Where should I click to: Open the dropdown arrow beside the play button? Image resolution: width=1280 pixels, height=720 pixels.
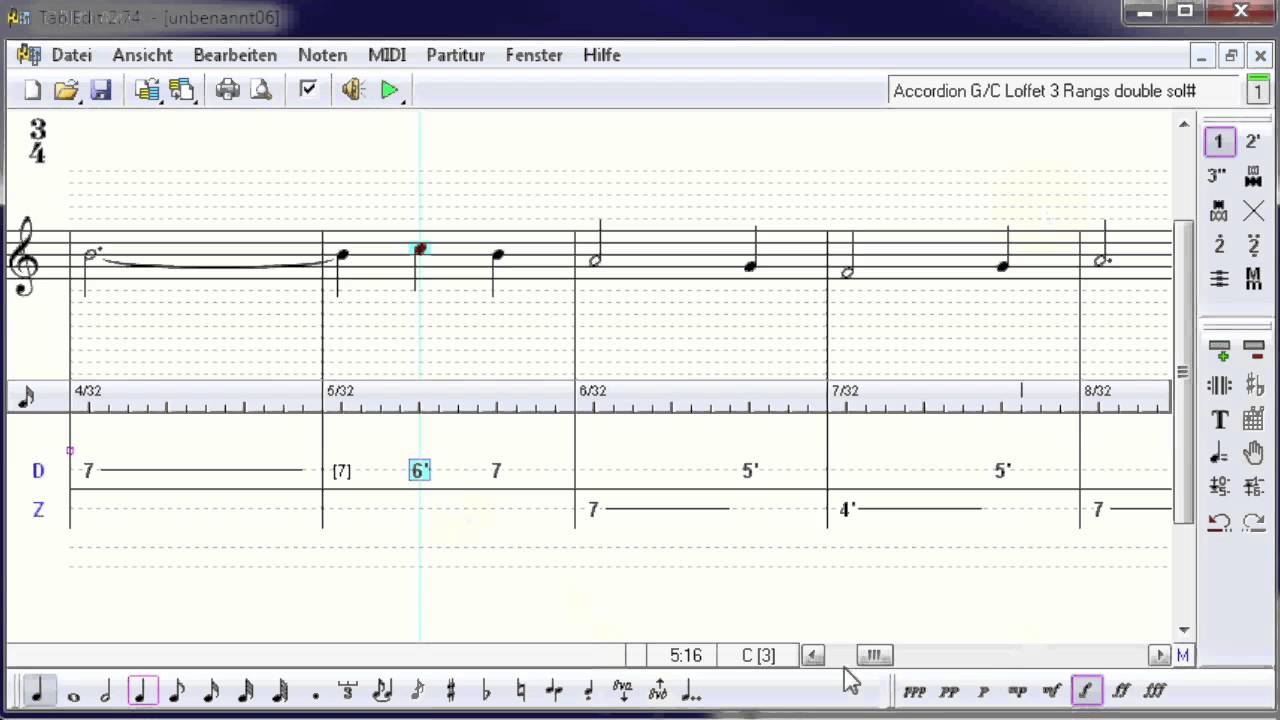[x=403, y=99]
